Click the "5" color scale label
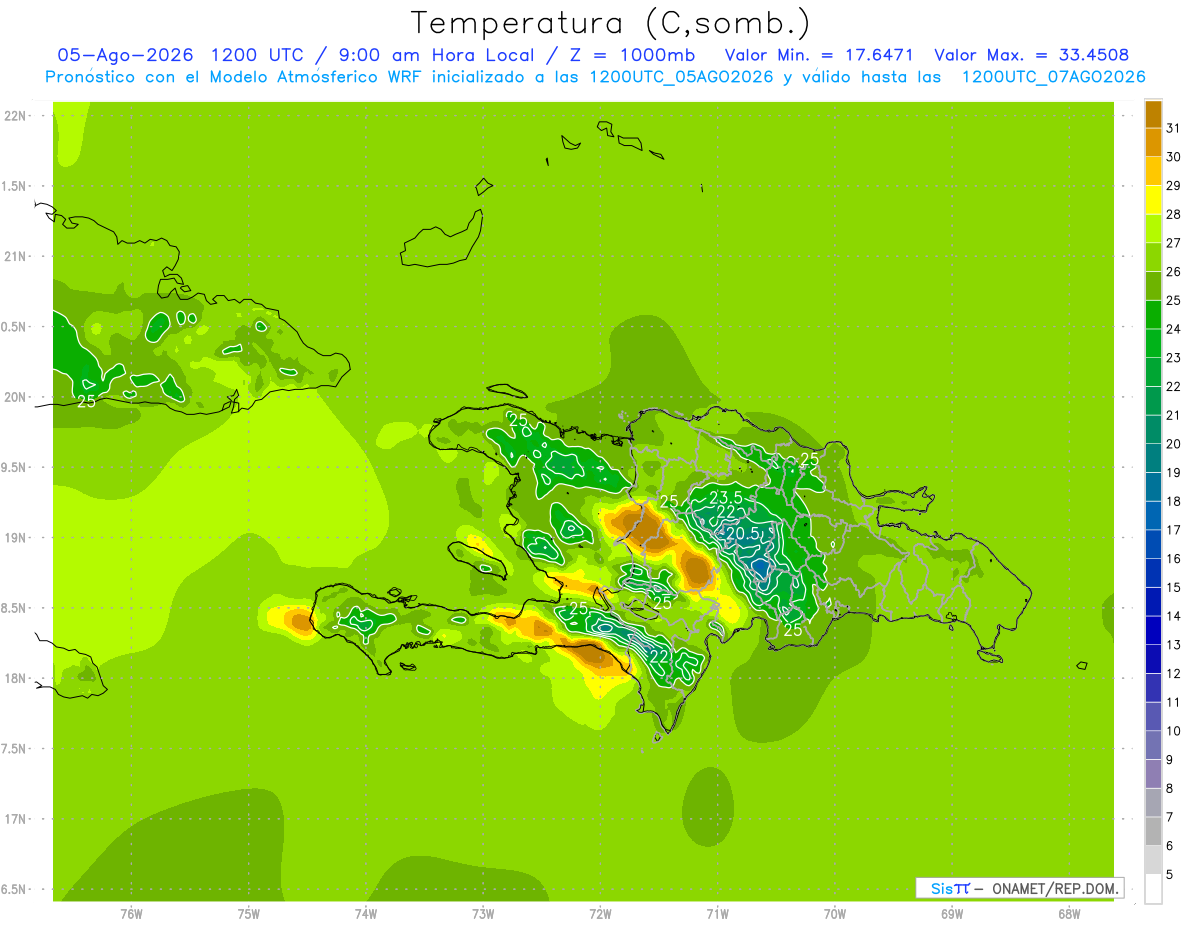Image resolution: width=1200 pixels, height=927 pixels. [1170, 875]
